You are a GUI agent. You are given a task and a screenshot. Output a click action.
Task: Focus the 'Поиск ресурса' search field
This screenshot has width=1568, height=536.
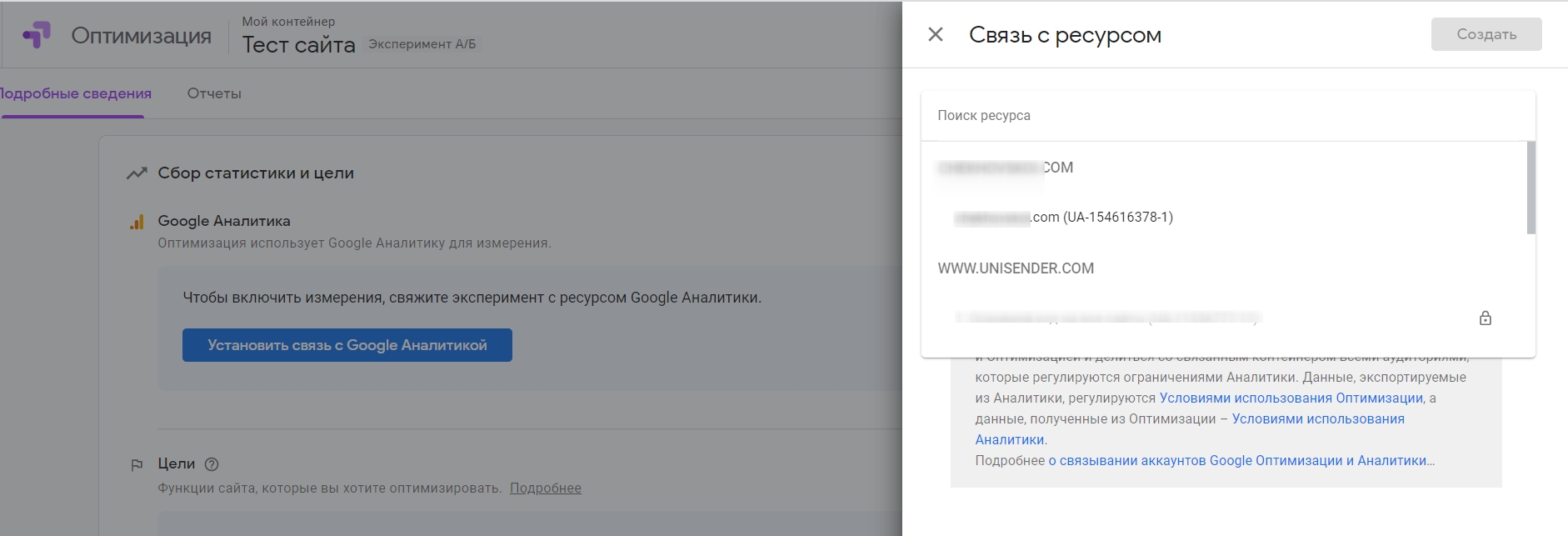coord(1228,116)
